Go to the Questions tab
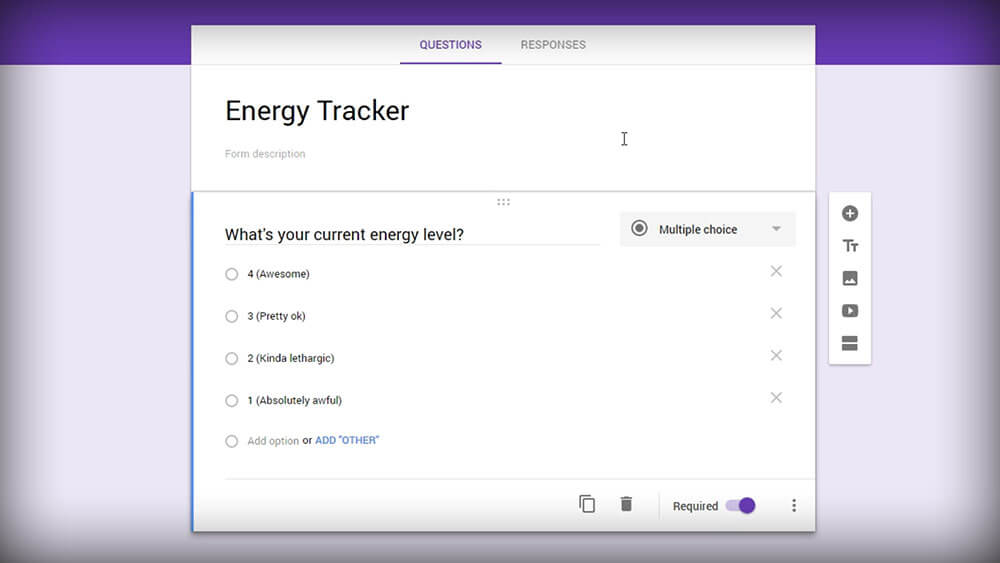 click(450, 45)
